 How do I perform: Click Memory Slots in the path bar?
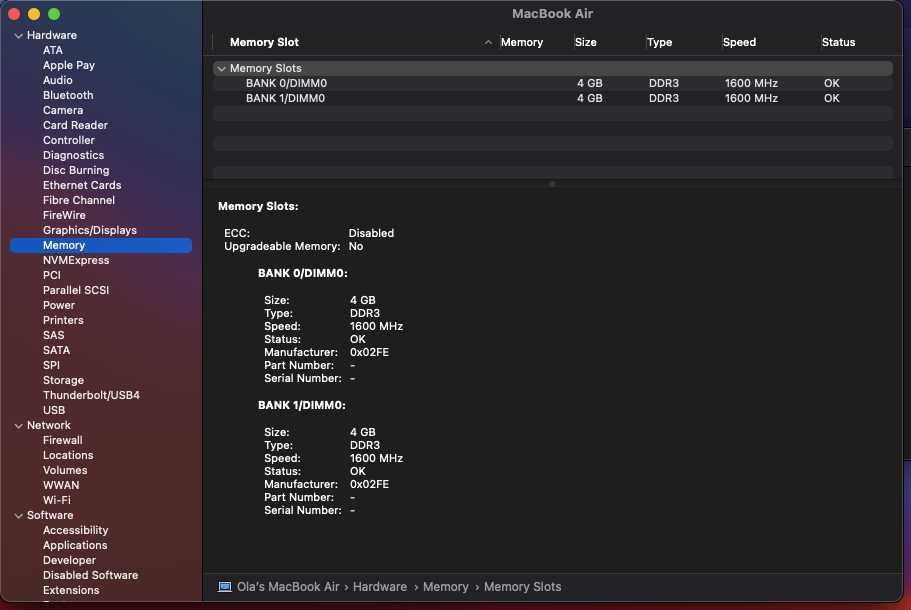523,587
